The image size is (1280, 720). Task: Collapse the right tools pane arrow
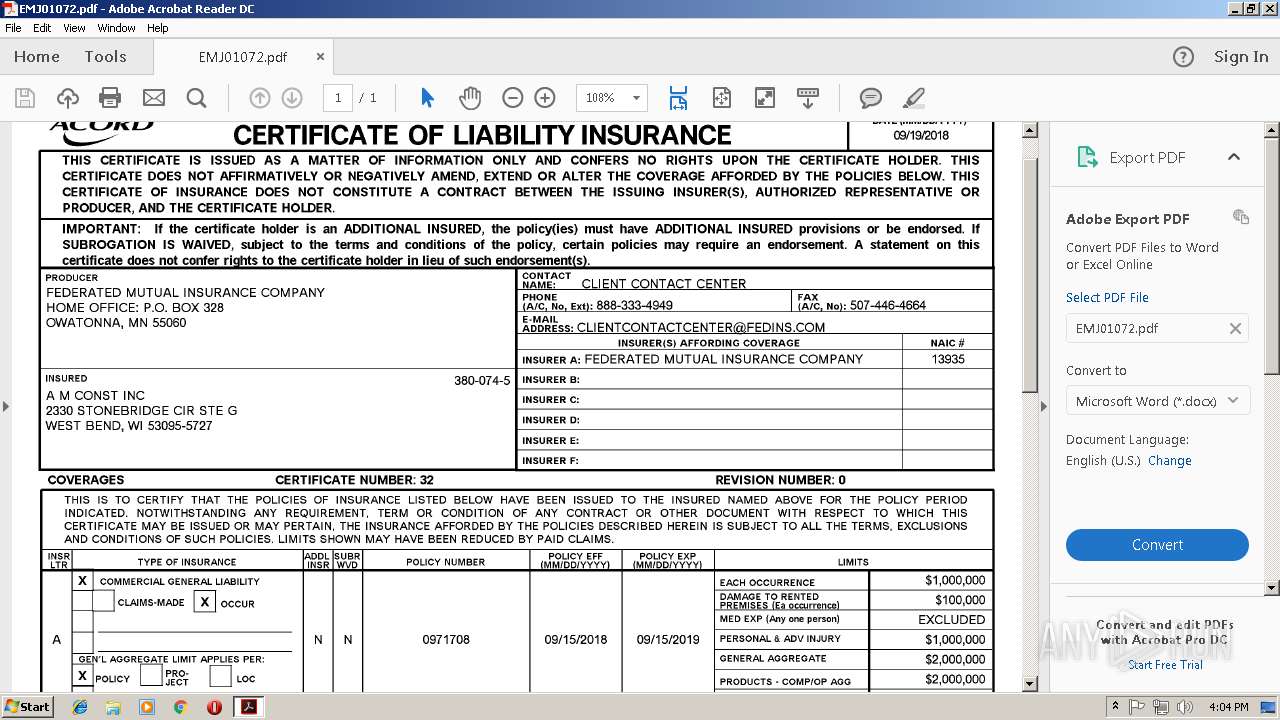1044,406
